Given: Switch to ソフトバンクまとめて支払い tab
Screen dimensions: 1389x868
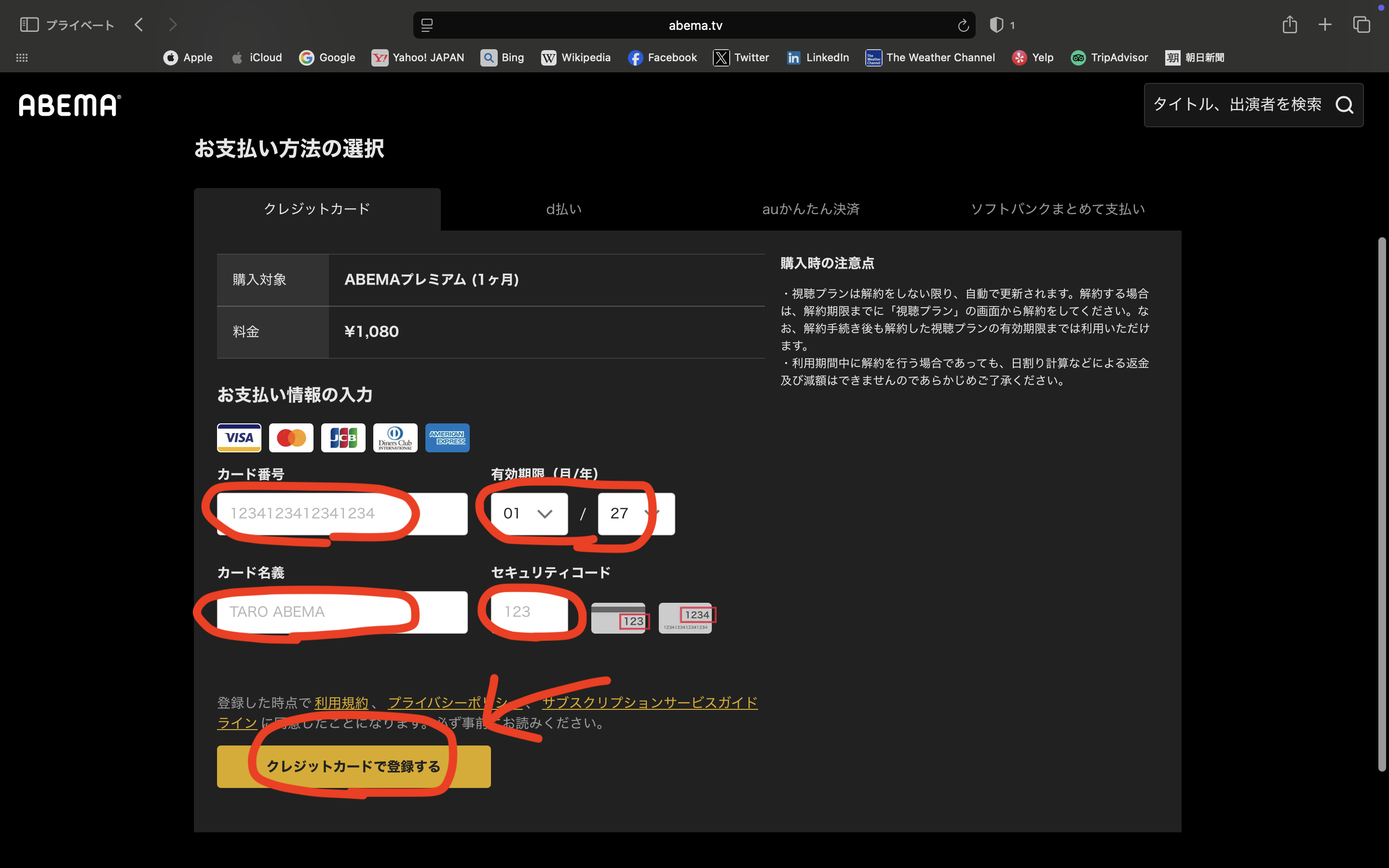Looking at the screenshot, I should click(x=1058, y=209).
